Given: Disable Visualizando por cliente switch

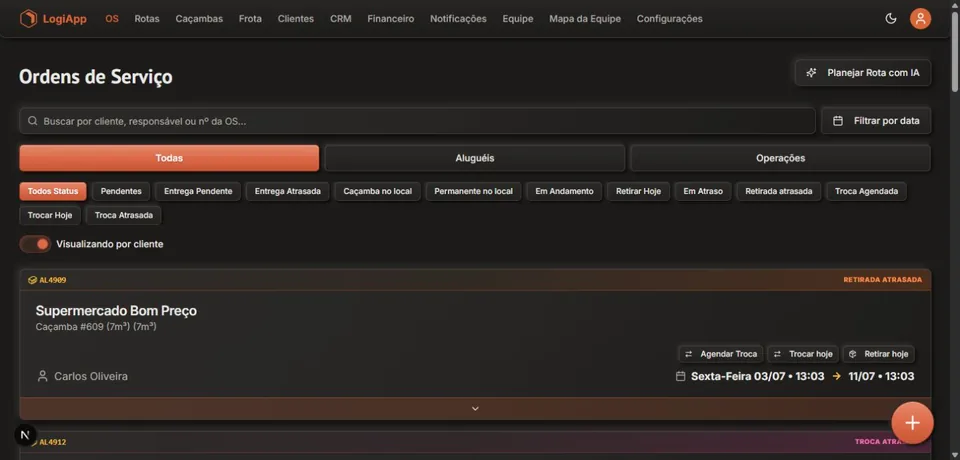Looking at the screenshot, I should click(35, 244).
